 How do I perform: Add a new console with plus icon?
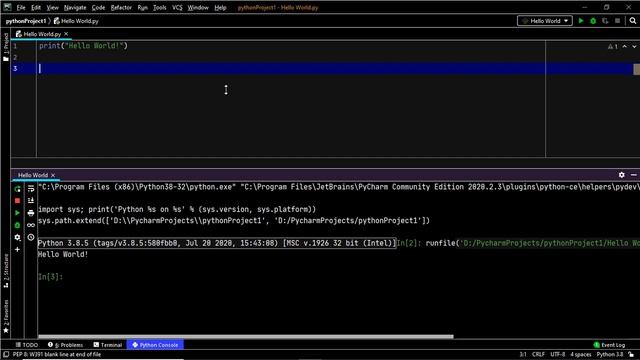coord(17,249)
